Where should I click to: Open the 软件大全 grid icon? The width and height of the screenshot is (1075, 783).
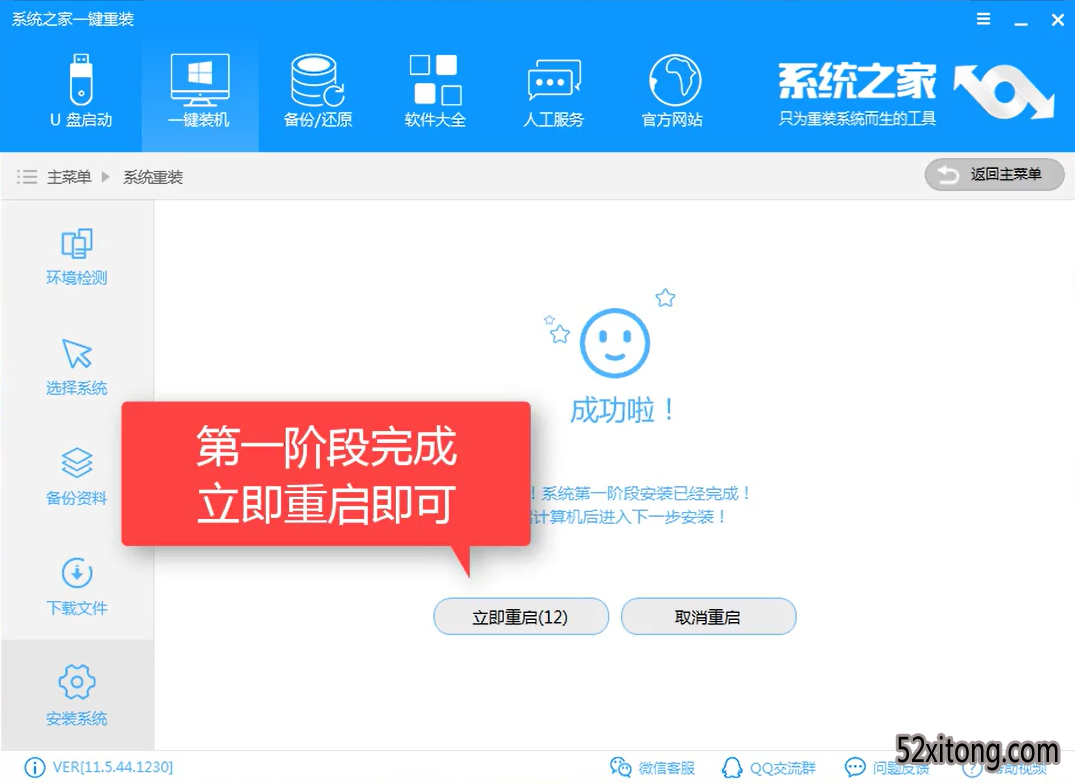coord(435,80)
